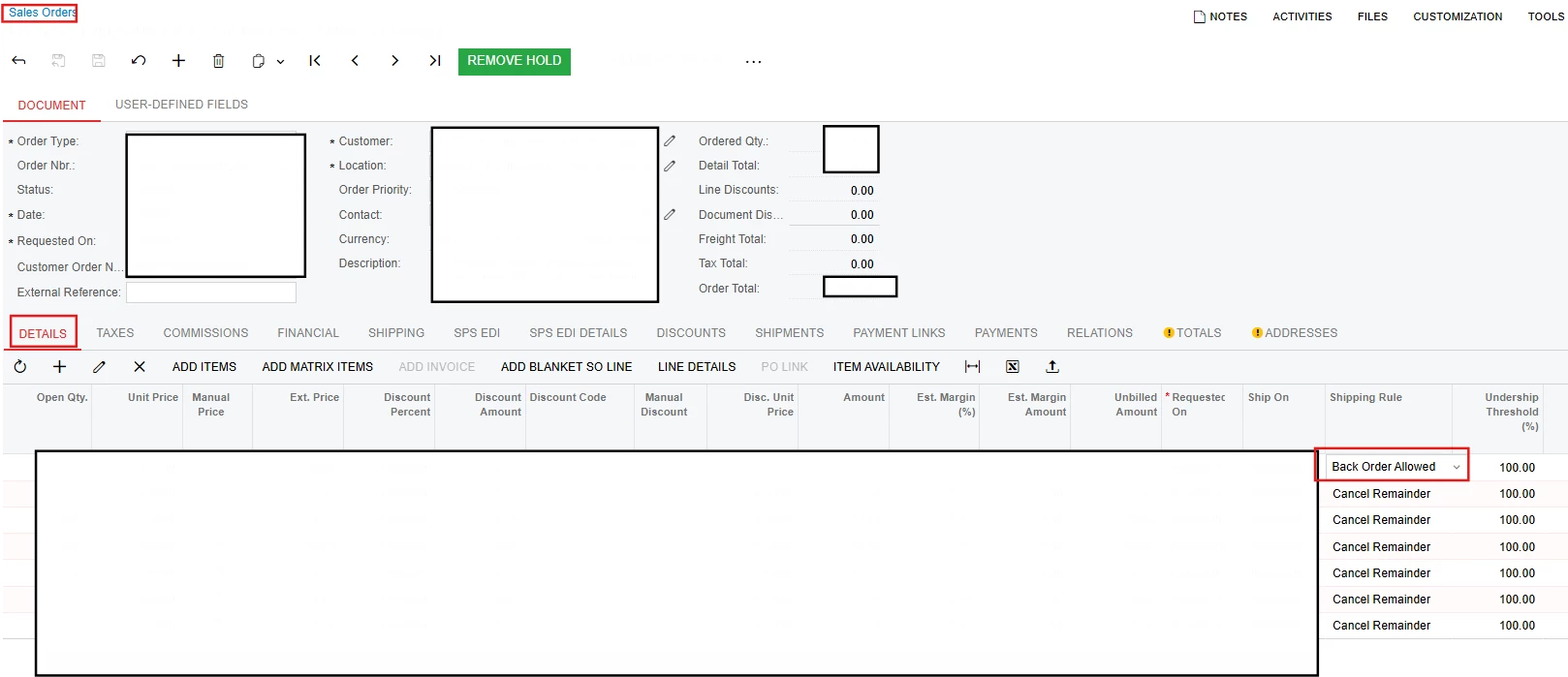Image resolution: width=1568 pixels, height=677 pixels.
Task: Click the Save disk icon
Action: pos(98,61)
